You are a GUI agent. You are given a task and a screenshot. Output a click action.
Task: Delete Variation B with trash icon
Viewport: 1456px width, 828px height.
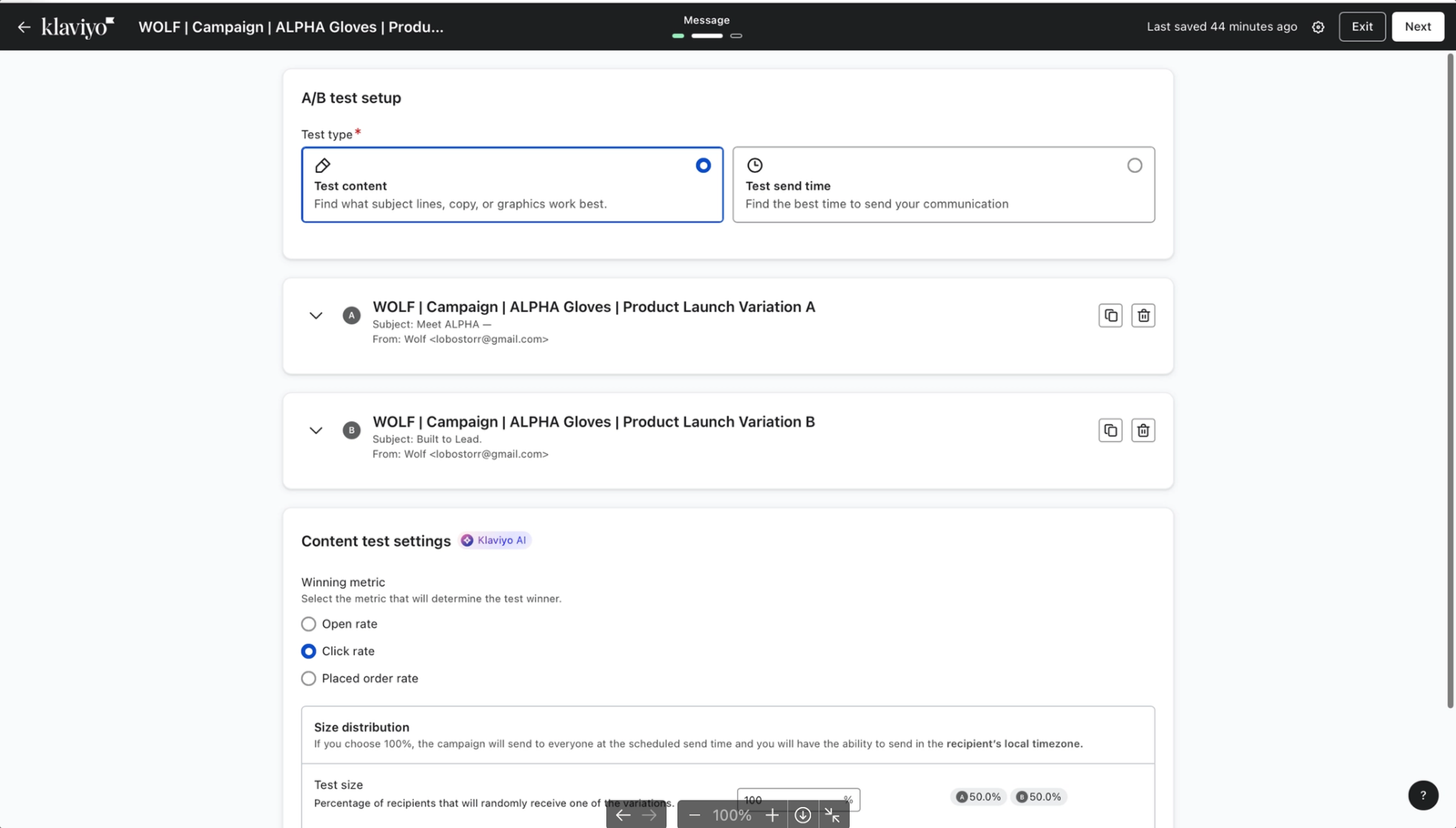click(1143, 430)
